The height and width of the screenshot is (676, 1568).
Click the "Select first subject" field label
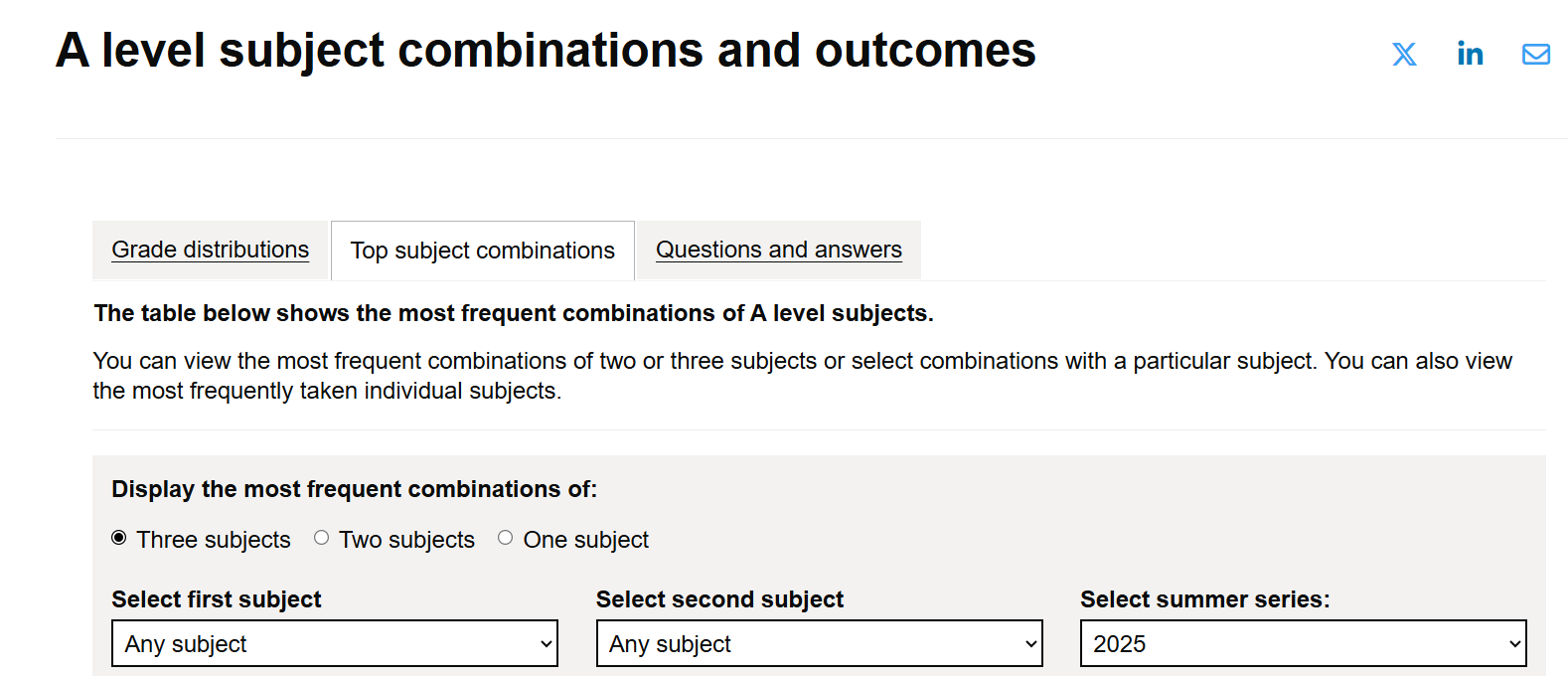click(217, 599)
